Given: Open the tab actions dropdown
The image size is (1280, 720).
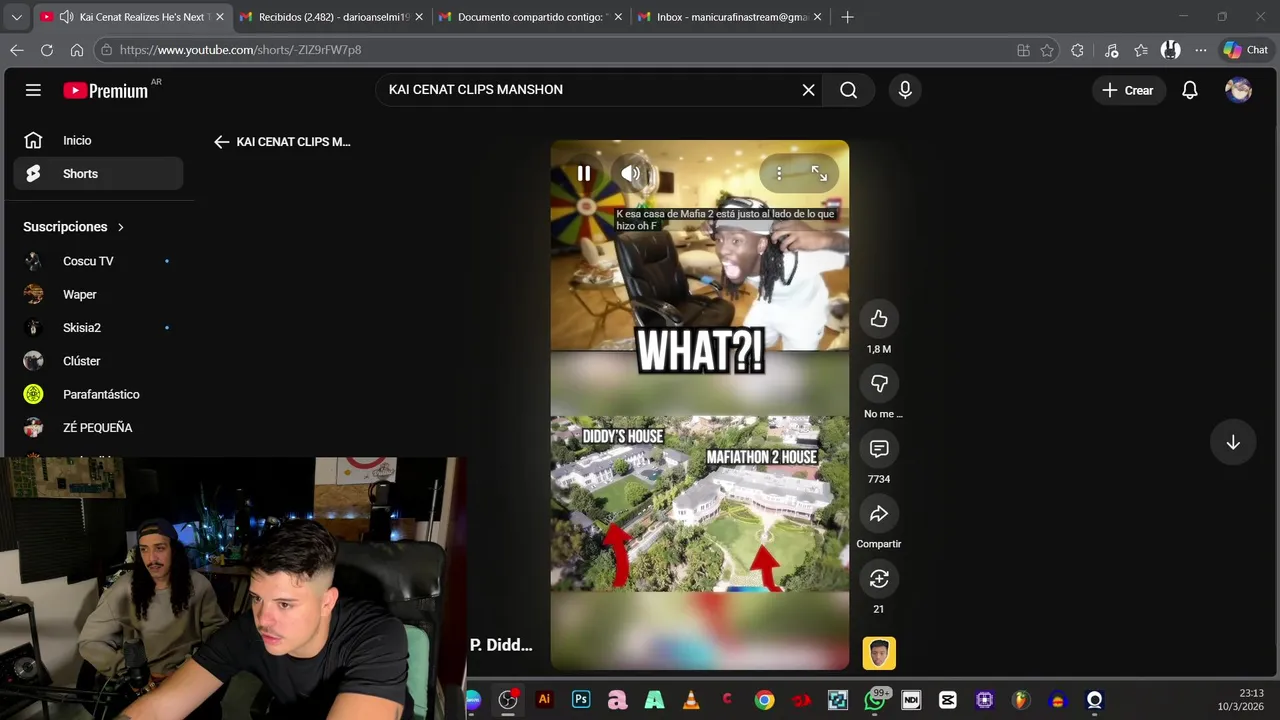Looking at the screenshot, I should click(16, 17).
